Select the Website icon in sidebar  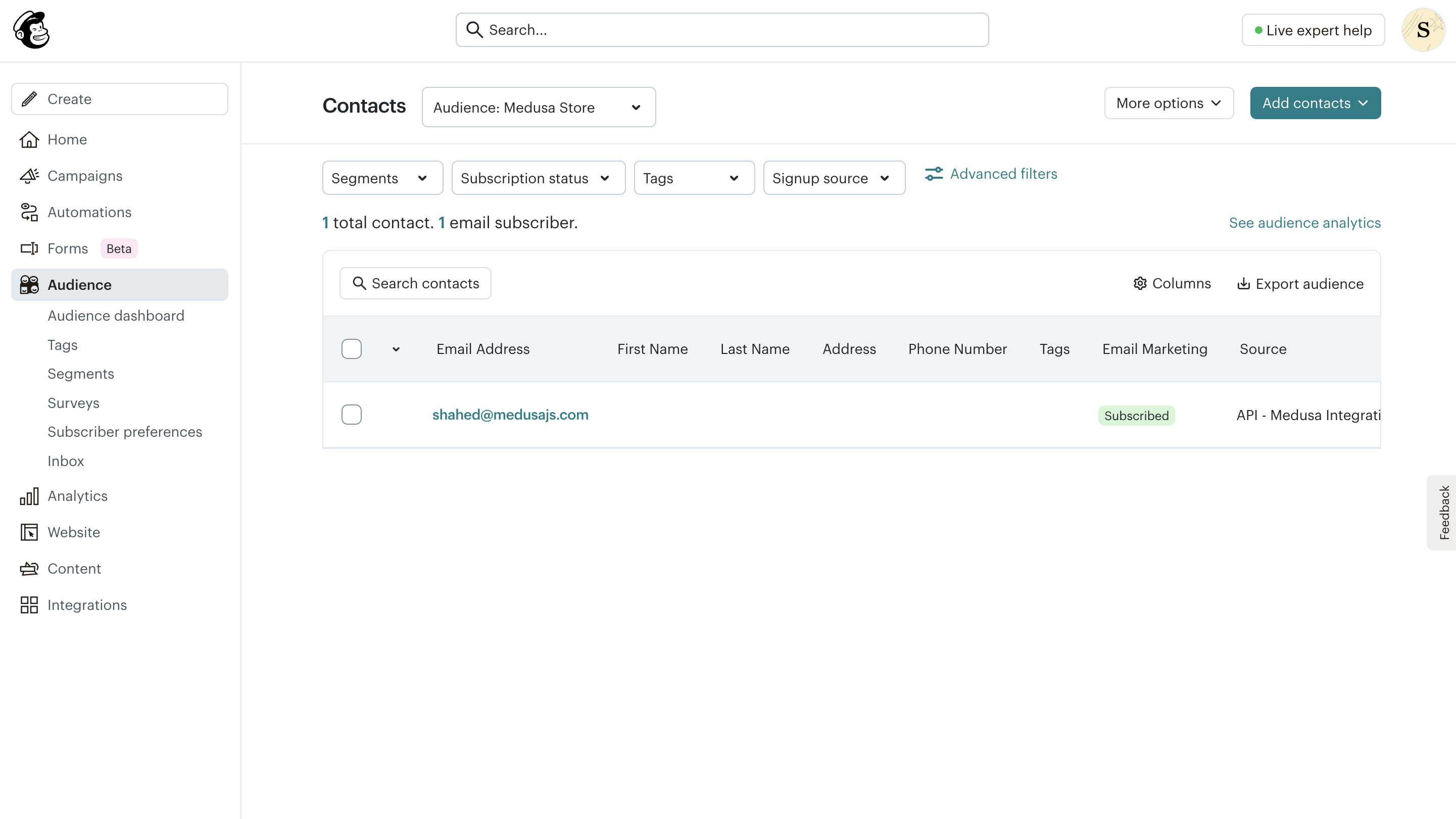click(30, 532)
